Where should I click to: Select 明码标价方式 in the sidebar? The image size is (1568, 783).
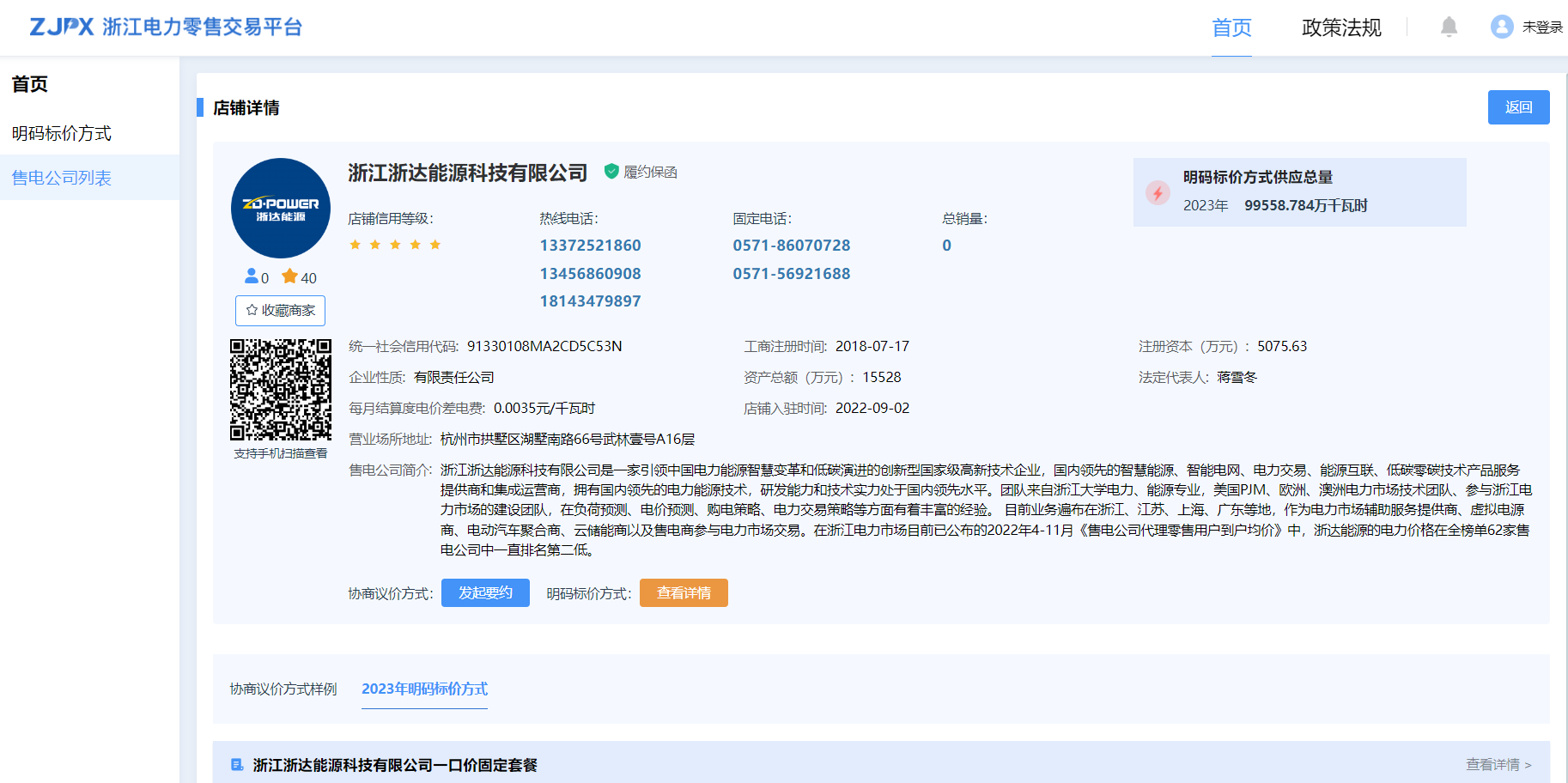[x=62, y=134]
